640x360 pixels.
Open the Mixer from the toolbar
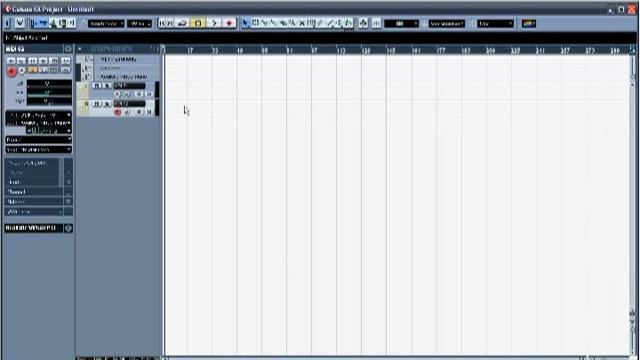(71, 23)
